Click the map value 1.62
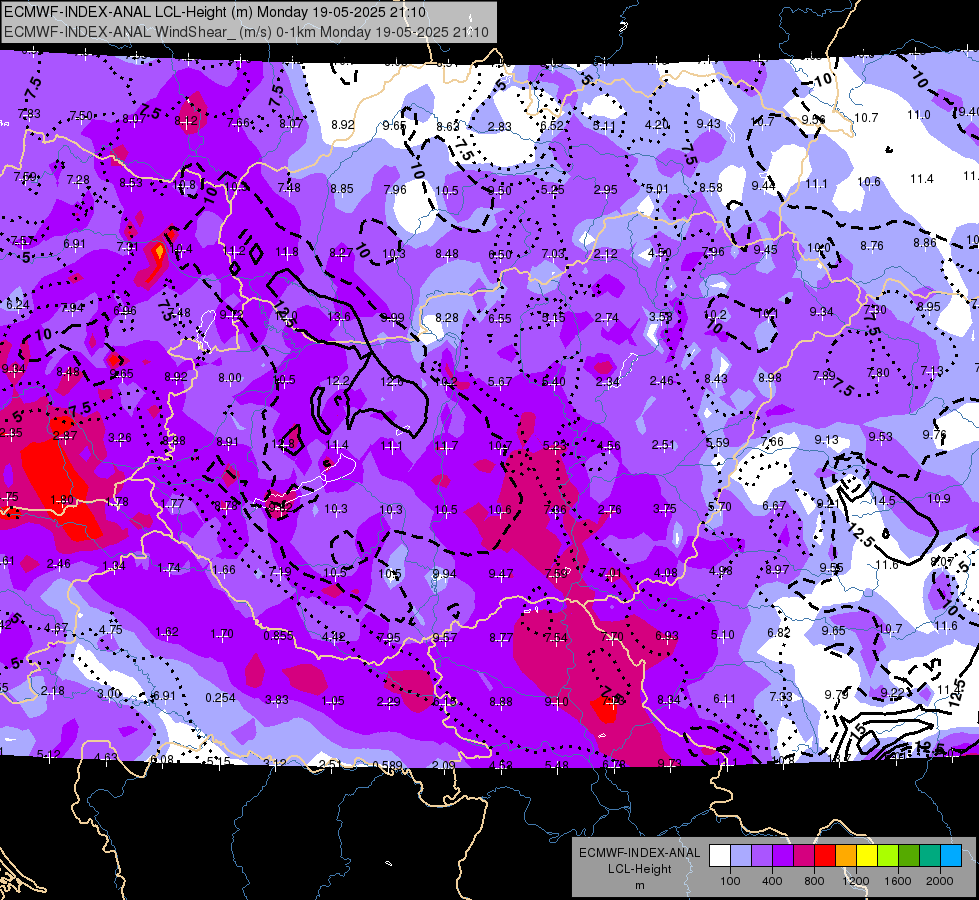This screenshot has width=979, height=900. [167, 632]
